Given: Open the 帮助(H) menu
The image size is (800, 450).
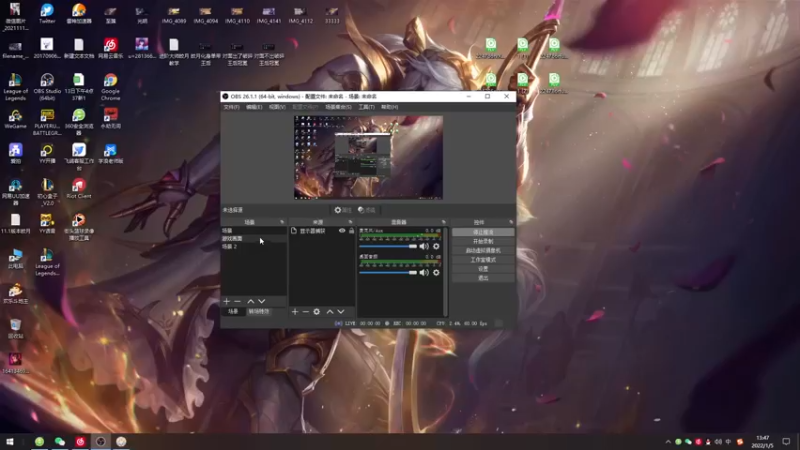Looking at the screenshot, I should tap(389, 107).
